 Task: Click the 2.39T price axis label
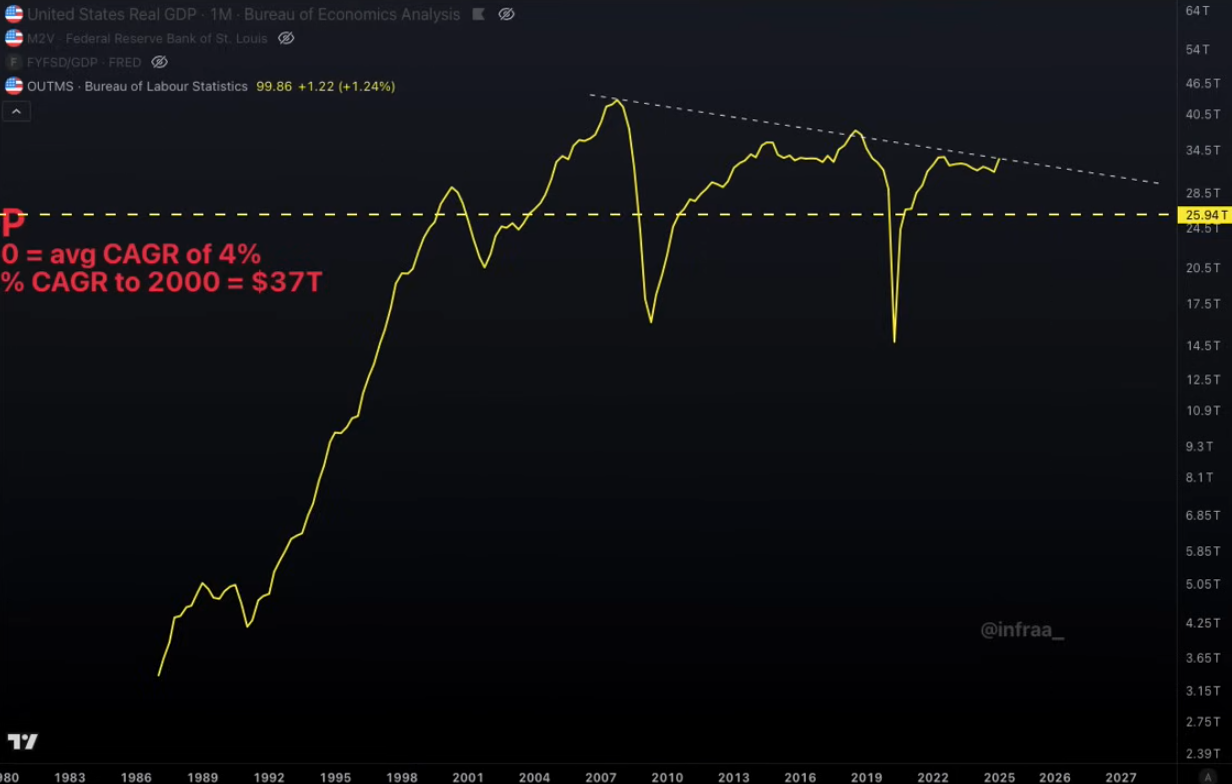(1201, 755)
